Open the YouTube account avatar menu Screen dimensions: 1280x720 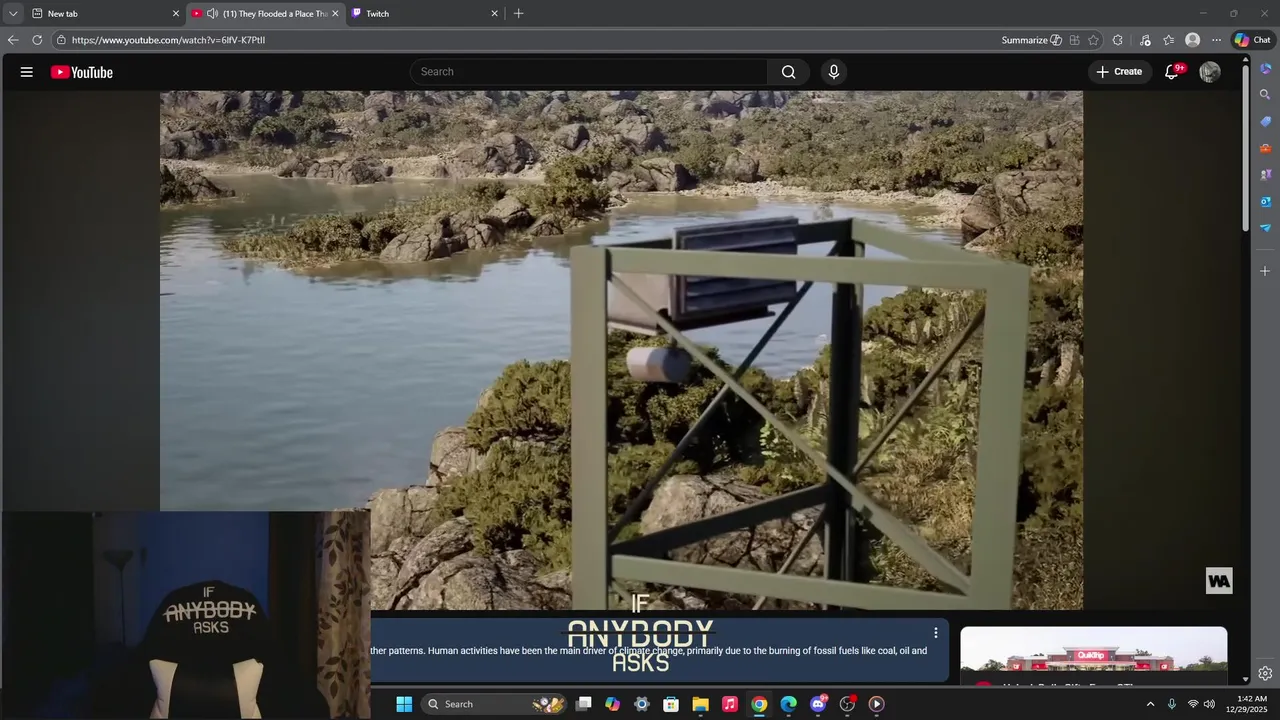(1210, 72)
